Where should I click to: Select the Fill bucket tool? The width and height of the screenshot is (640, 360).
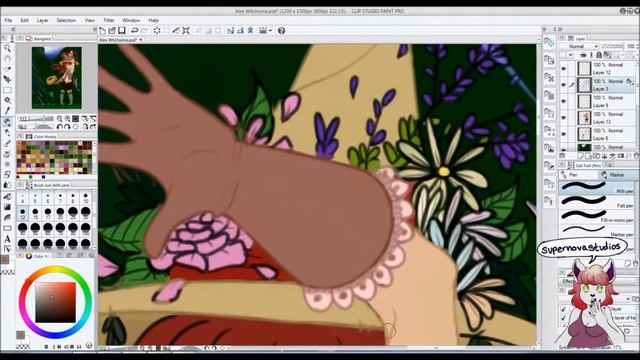7,196
